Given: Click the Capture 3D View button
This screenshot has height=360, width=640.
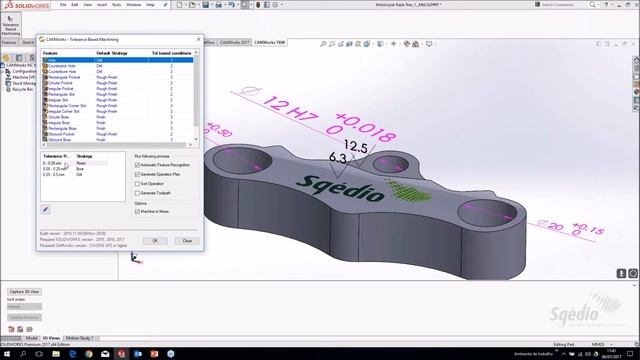Looking at the screenshot, I should pyautogui.click(x=24, y=292).
